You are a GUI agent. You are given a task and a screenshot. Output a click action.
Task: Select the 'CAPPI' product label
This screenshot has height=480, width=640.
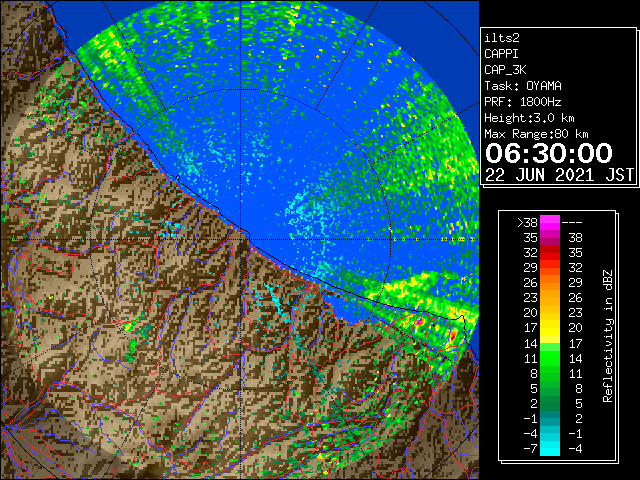coord(501,54)
